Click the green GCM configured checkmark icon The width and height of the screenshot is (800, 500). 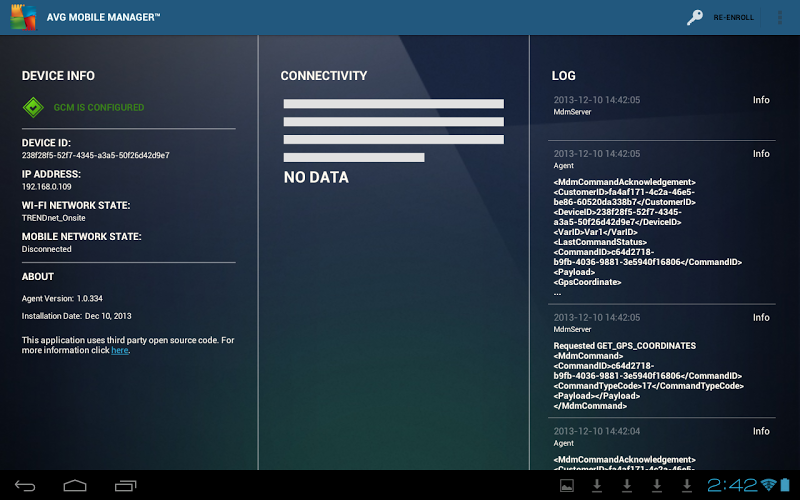[x=33, y=108]
